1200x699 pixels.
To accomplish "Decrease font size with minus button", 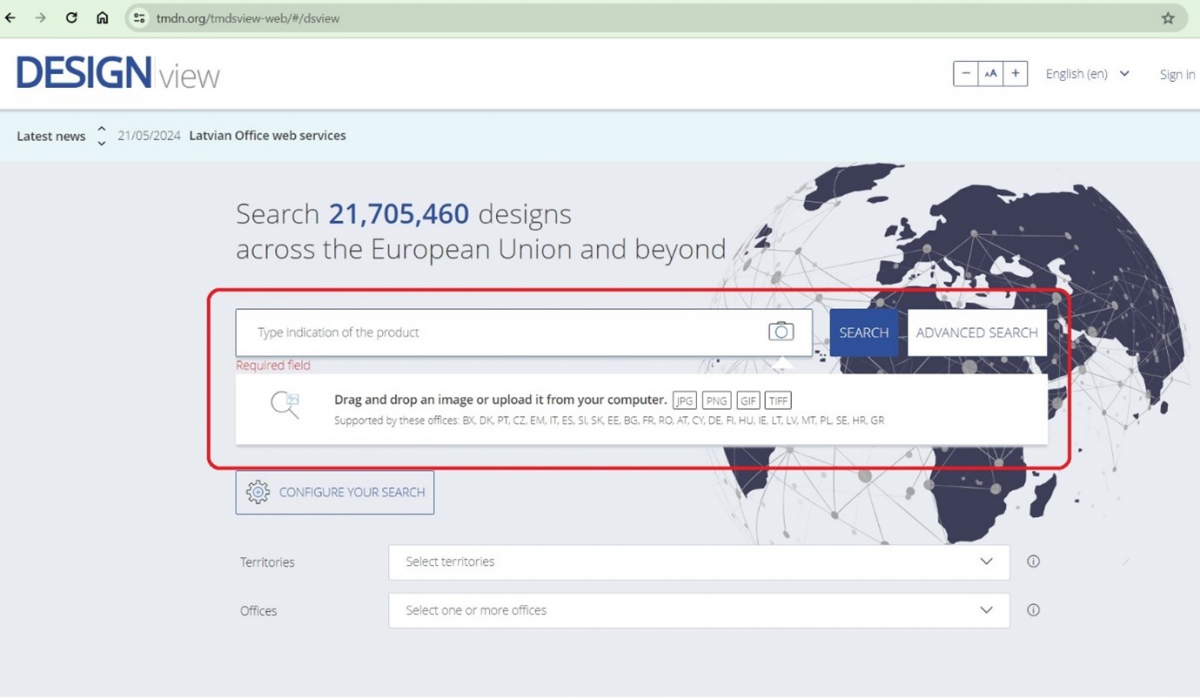I will (x=965, y=74).
